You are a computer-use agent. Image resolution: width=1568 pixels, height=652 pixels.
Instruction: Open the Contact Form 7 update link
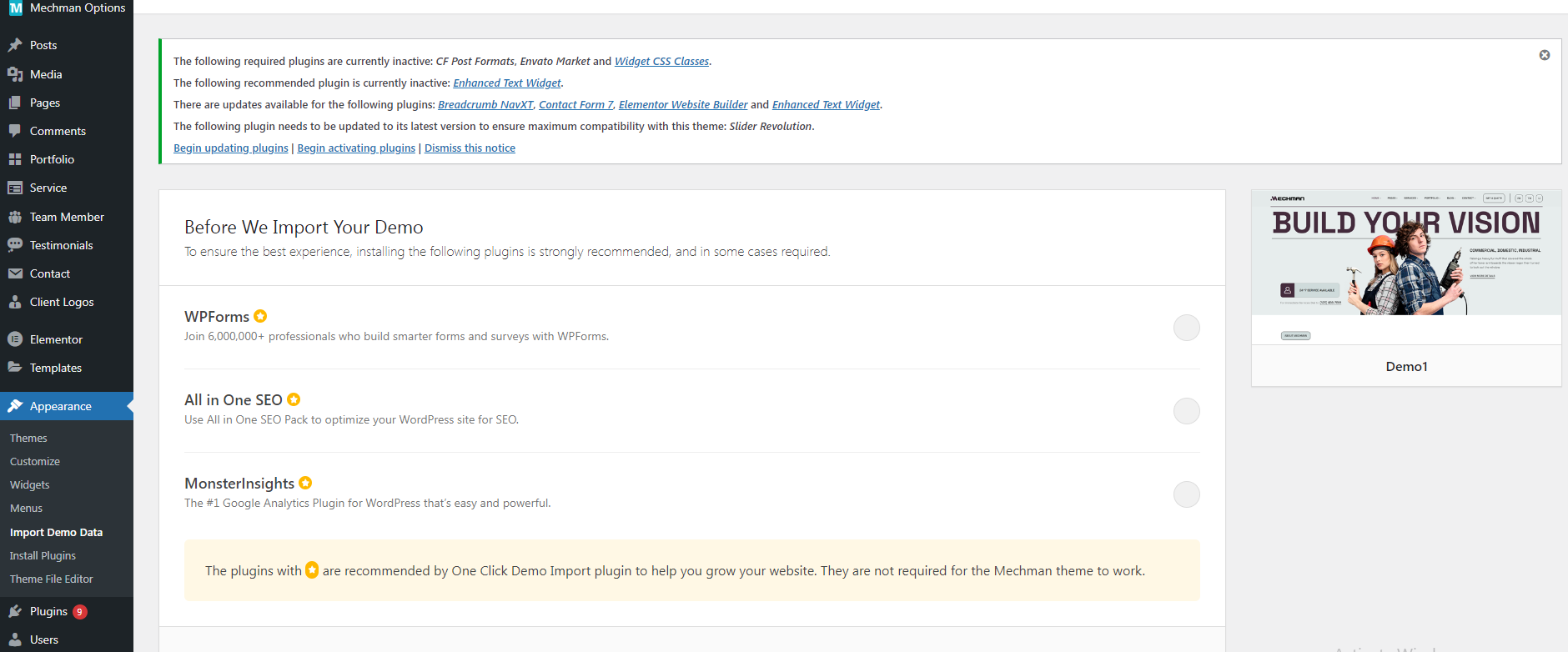point(575,104)
